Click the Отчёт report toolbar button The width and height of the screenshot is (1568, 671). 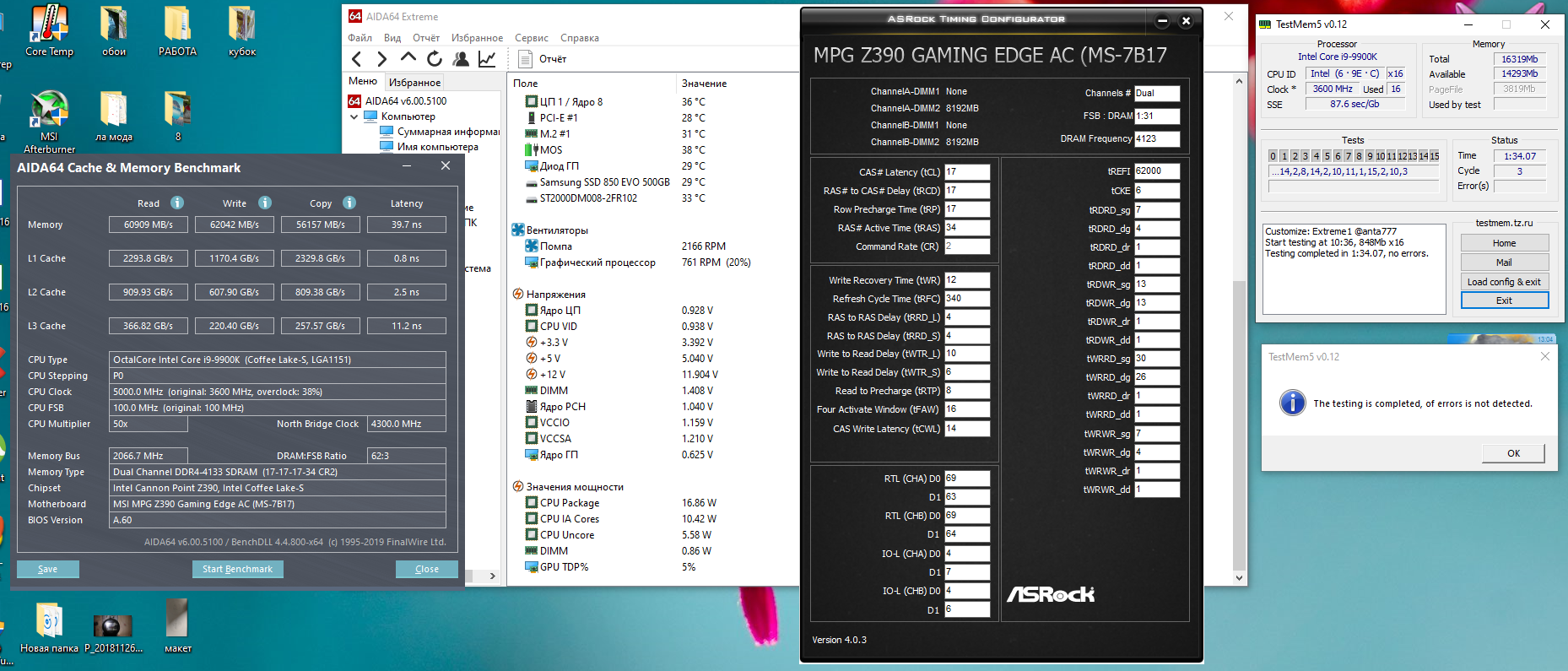coord(543,58)
